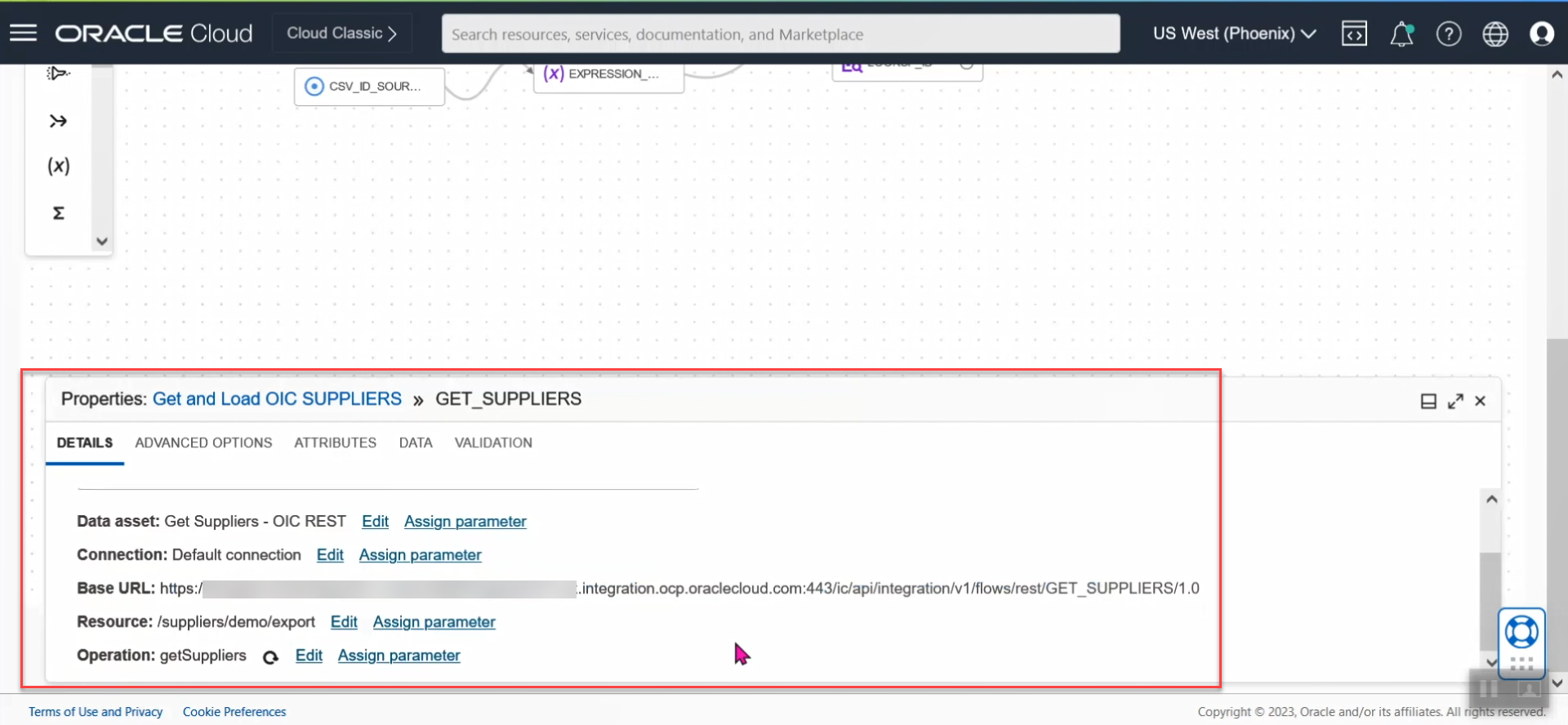Assign parameter to Resource
Screen dimensions: 1568x725
click(x=434, y=622)
